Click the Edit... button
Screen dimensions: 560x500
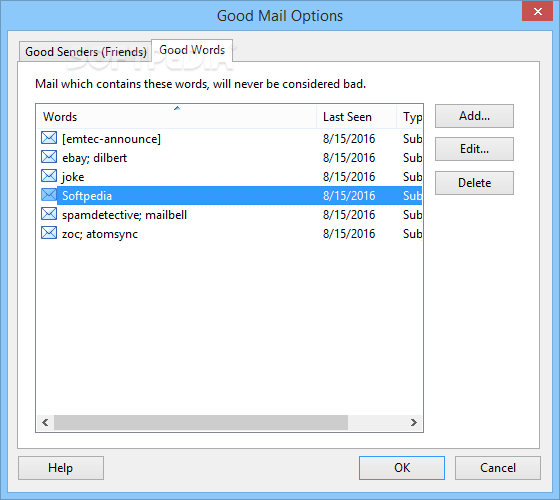pyautogui.click(x=474, y=149)
